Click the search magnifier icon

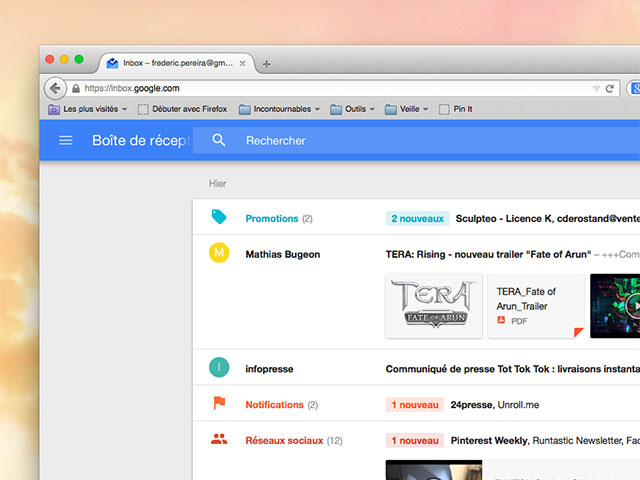(x=219, y=140)
